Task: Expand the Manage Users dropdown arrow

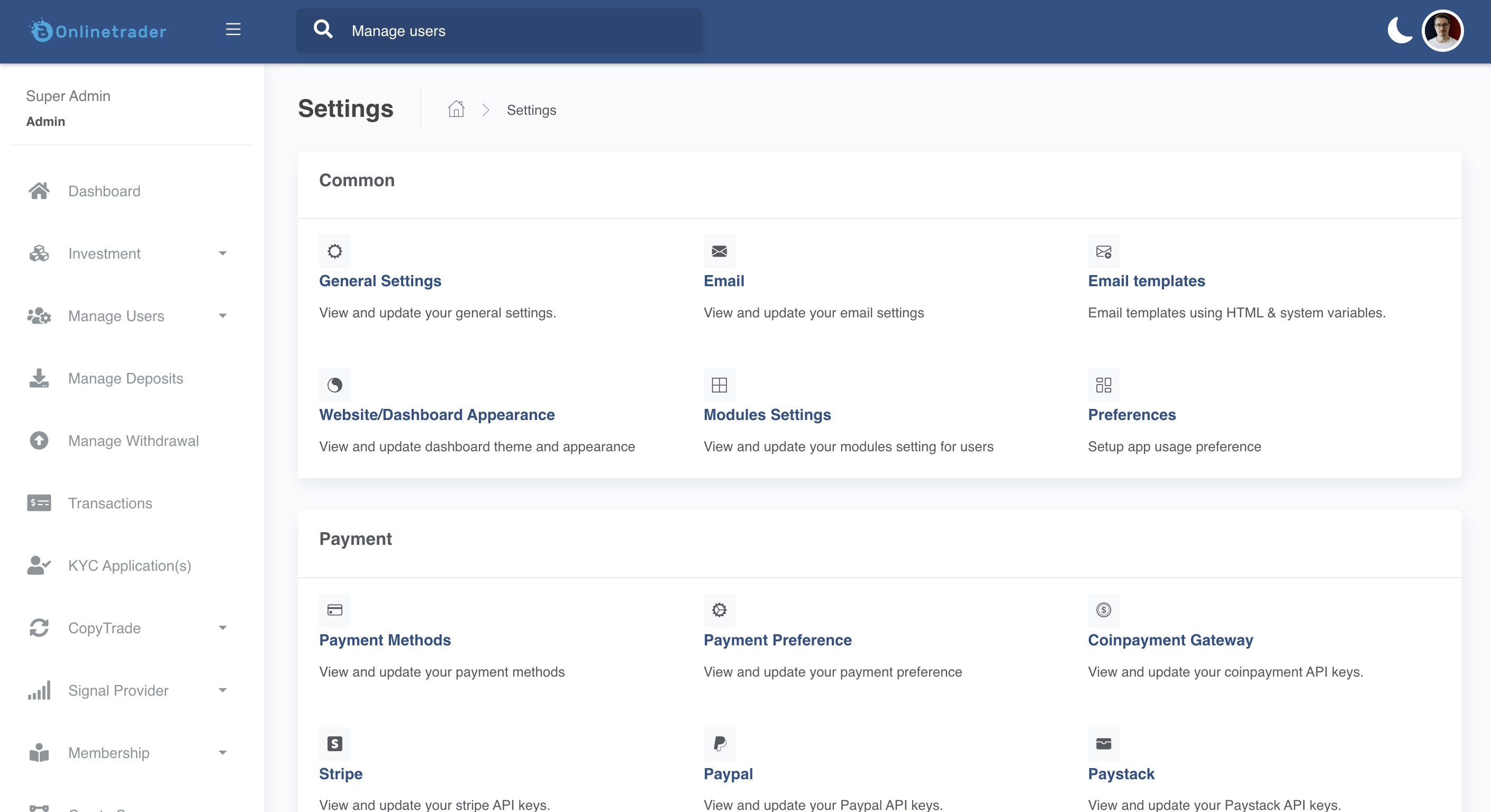Action: click(x=223, y=316)
